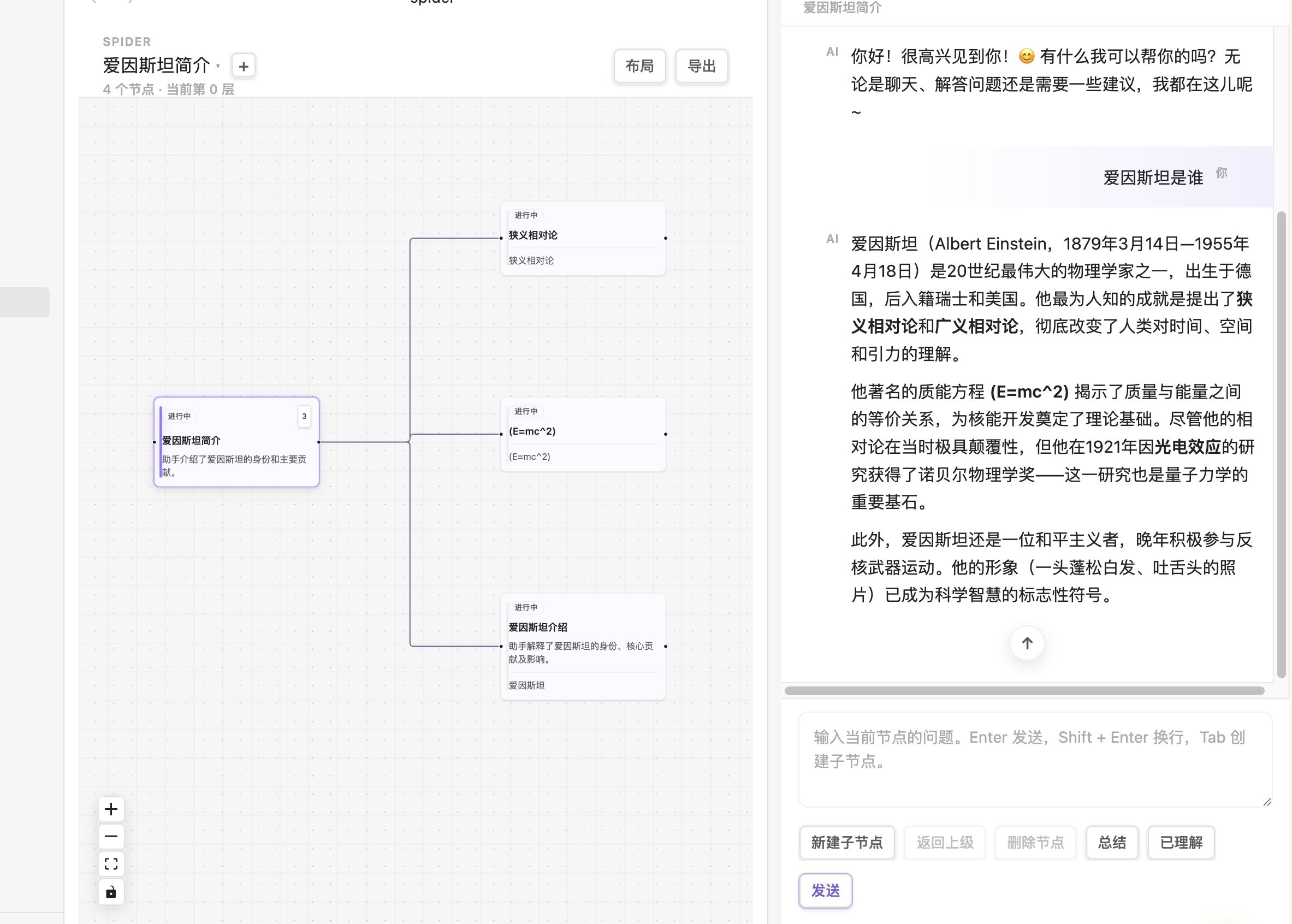
Task: Click the 导出 export button
Action: point(702,66)
